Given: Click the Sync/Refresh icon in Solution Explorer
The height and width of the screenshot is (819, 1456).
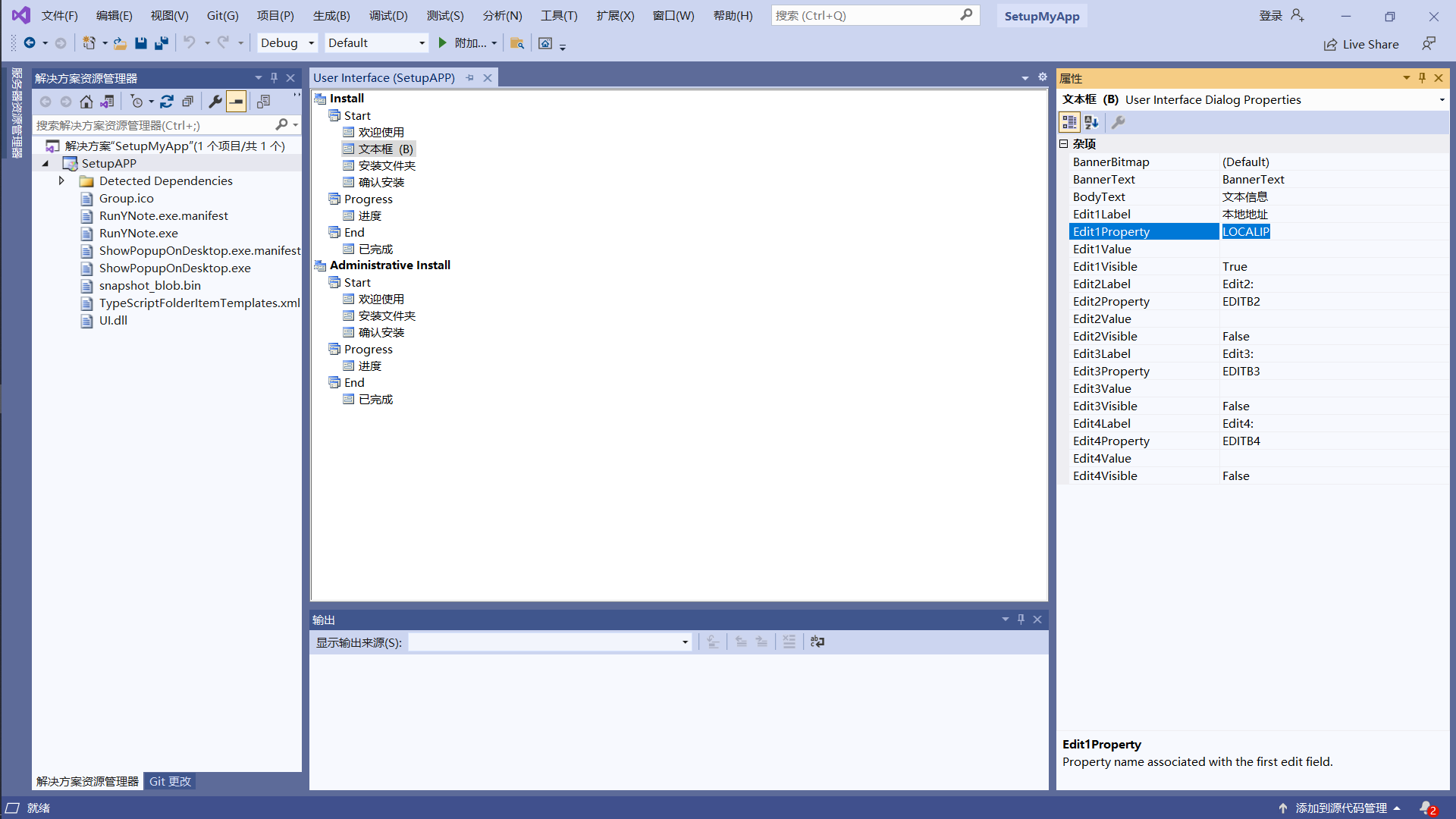Looking at the screenshot, I should [x=167, y=102].
